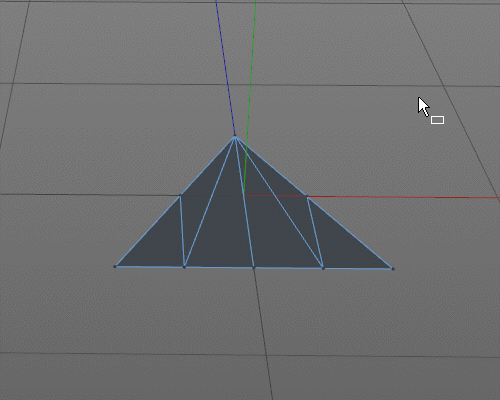
Task: Select the short edge below the right mid vertex
Action: [x=315, y=232]
